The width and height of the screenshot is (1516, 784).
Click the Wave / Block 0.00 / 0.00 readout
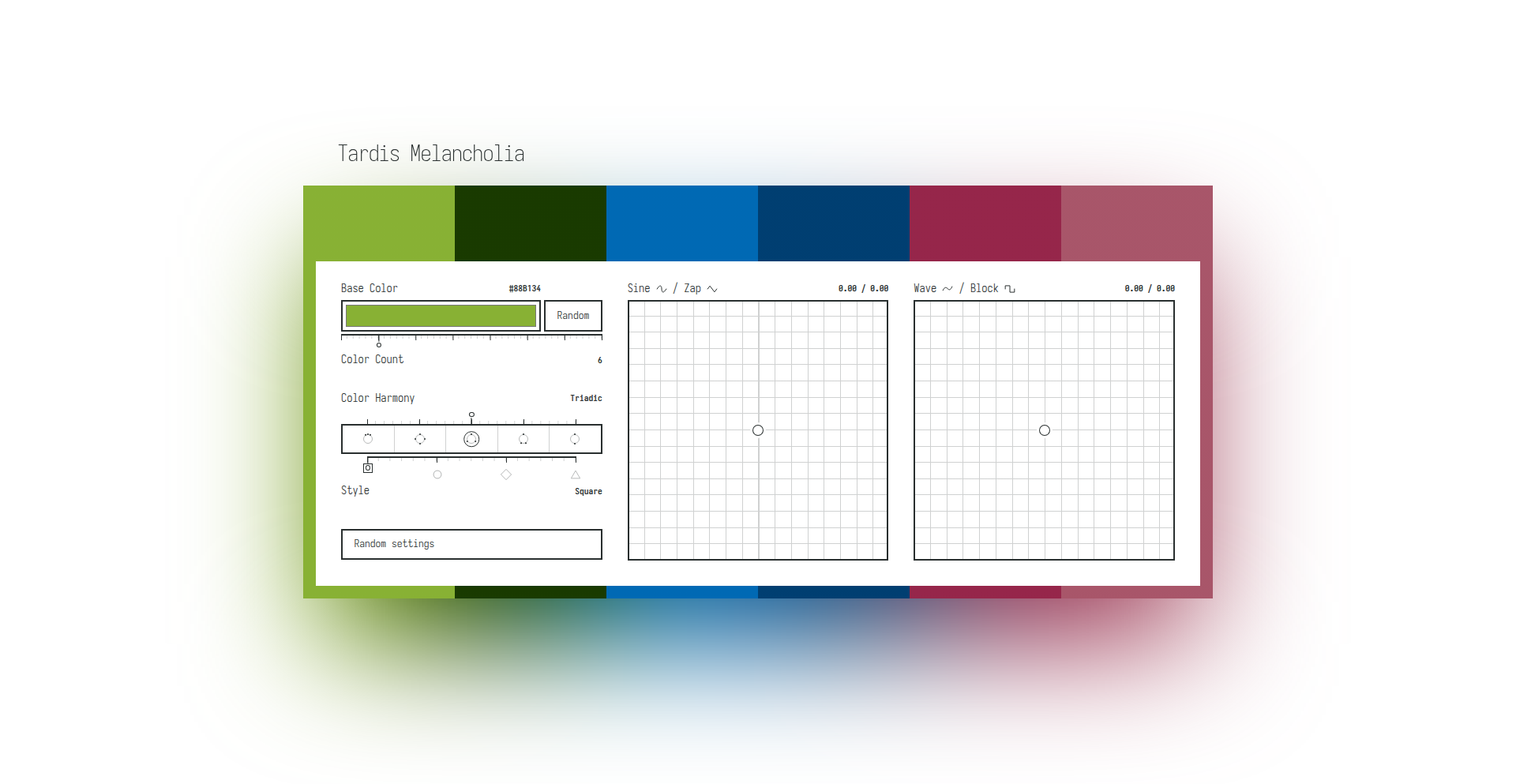(x=1150, y=289)
